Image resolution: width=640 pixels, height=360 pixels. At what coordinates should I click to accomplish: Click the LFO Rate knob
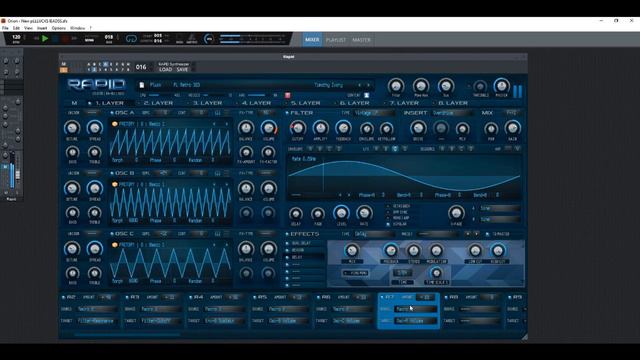tap(364, 213)
